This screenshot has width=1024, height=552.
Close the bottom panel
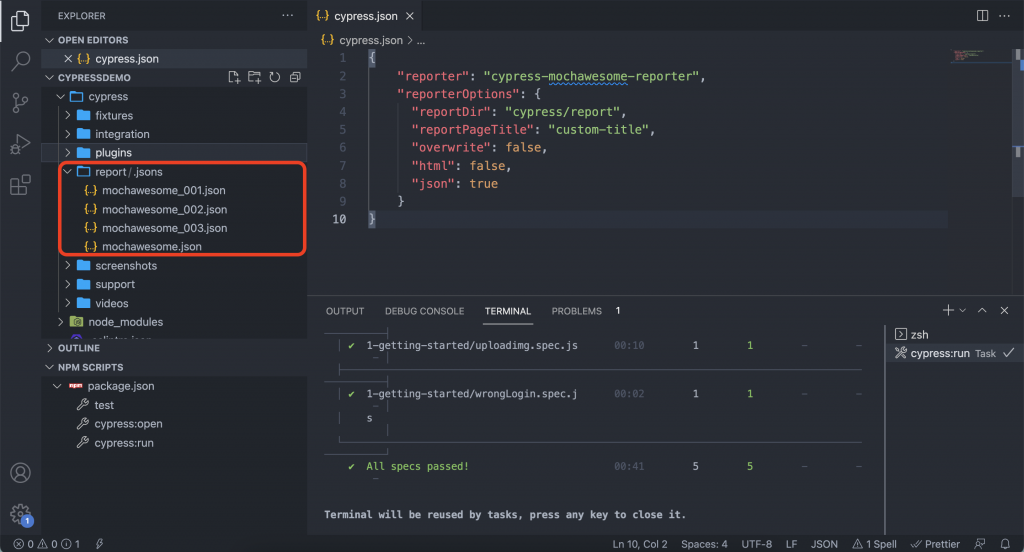(x=1004, y=310)
